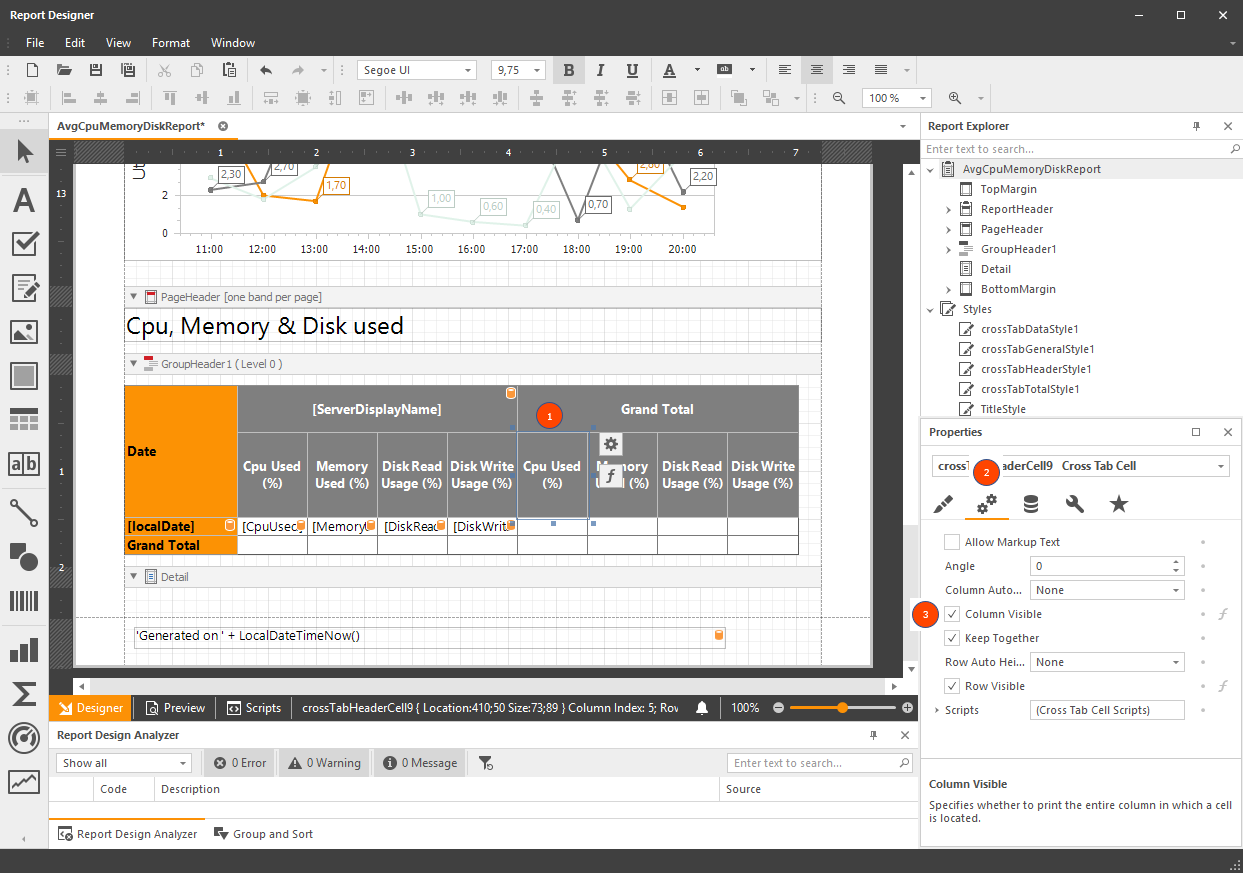Uncheck Column Visible checkbox
The image size is (1243, 873).
[x=952, y=614]
